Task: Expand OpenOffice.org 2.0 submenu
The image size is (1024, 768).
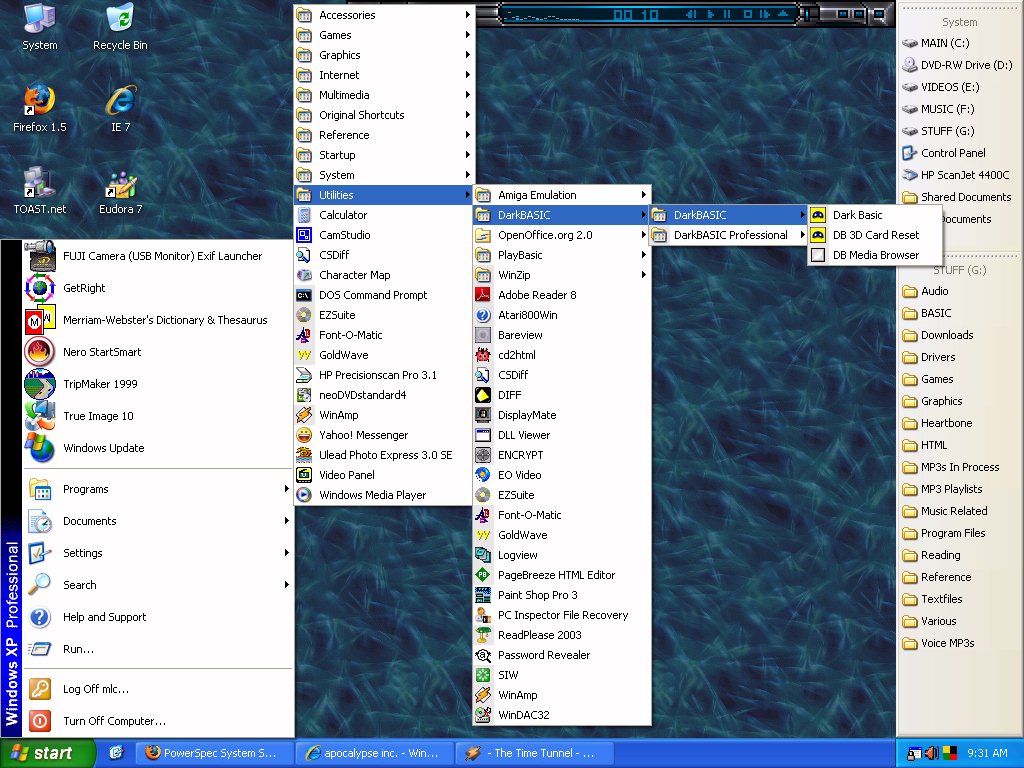Action: click(x=562, y=235)
